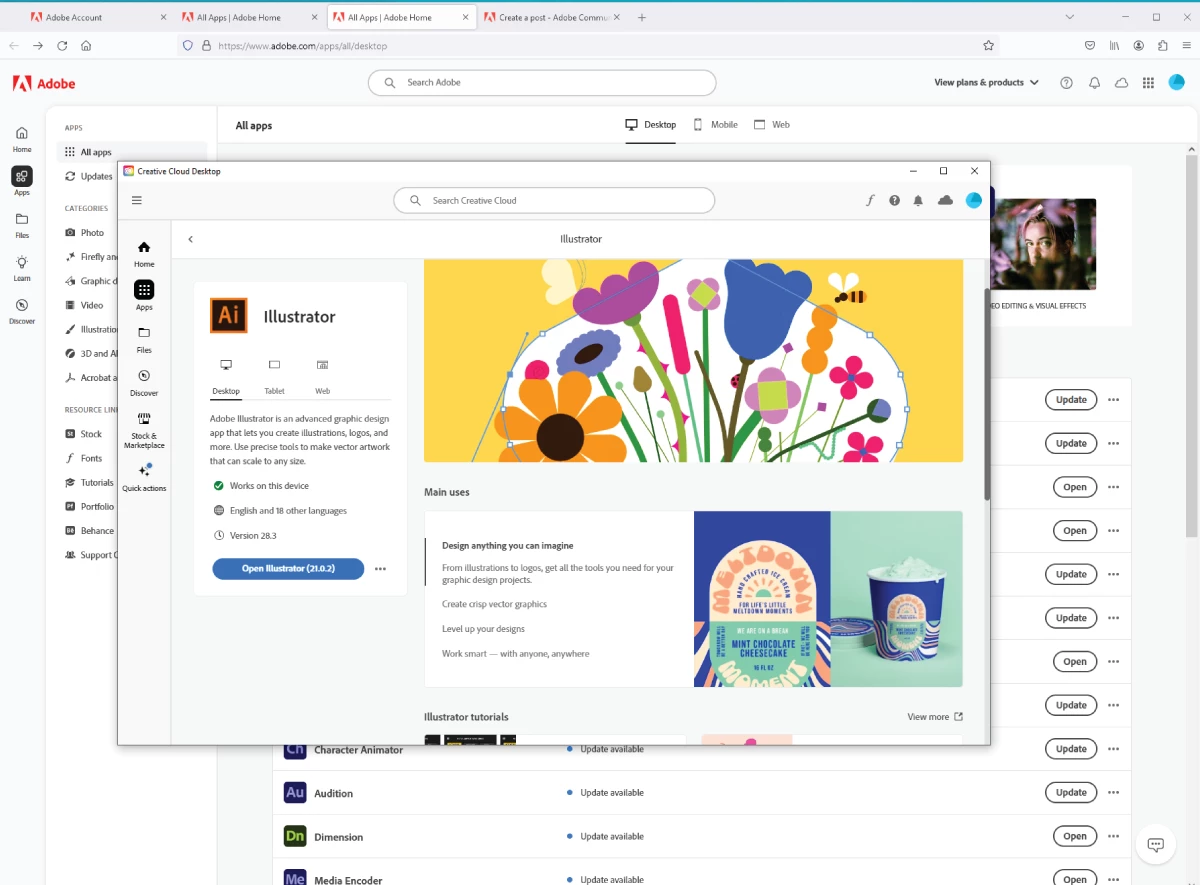Click the Firefox URL address bar
The width and height of the screenshot is (1200, 885).
point(590,45)
